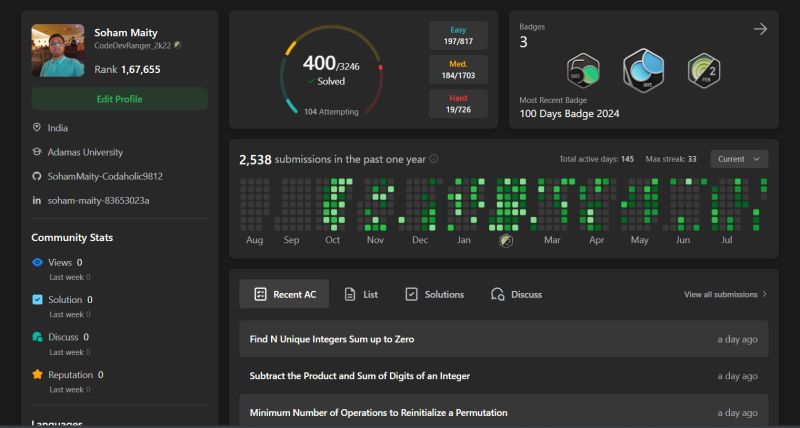Click the orange Reputation star icon
This screenshot has width=800, height=428.
pyautogui.click(x=37, y=374)
